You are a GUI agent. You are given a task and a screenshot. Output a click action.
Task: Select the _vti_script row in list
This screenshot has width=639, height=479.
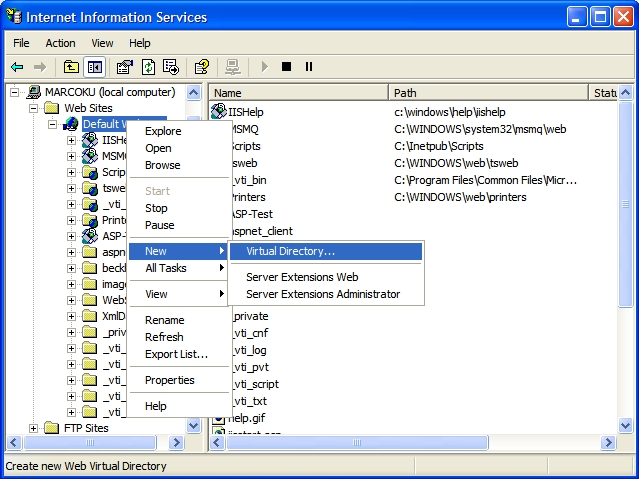click(x=256, y=384)
